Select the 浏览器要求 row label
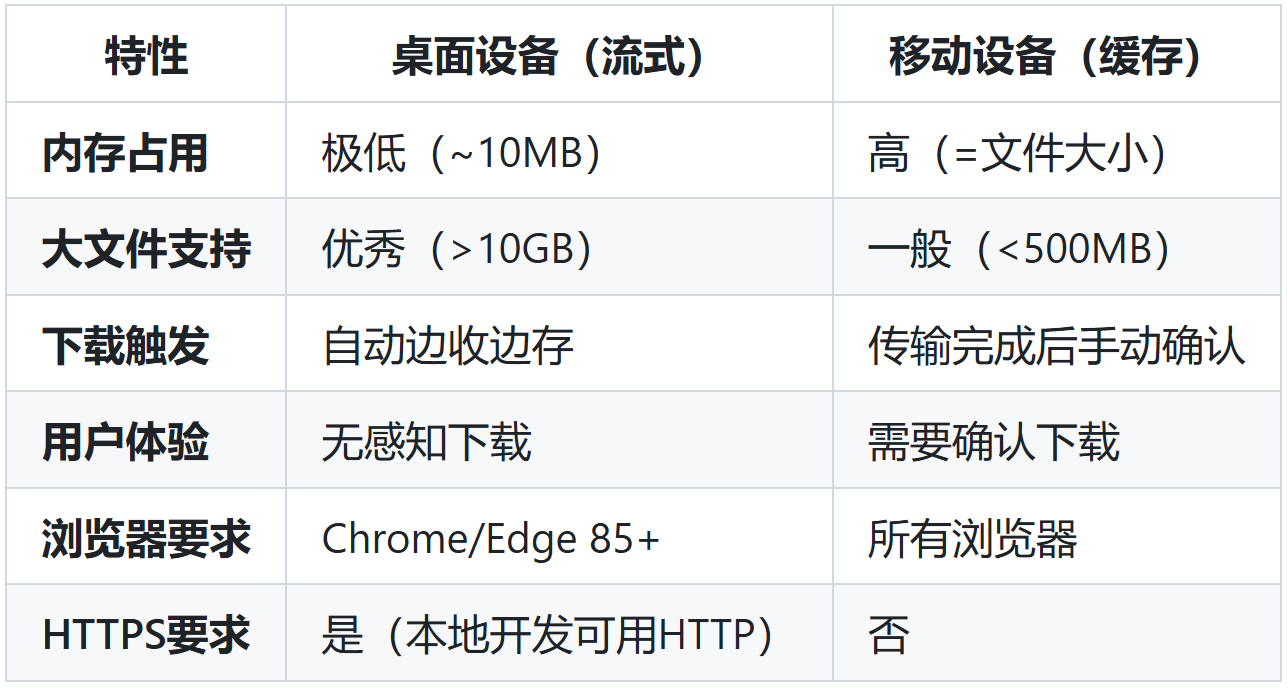Viewport: 1288px width, 688px height. (x=146, y=539)
